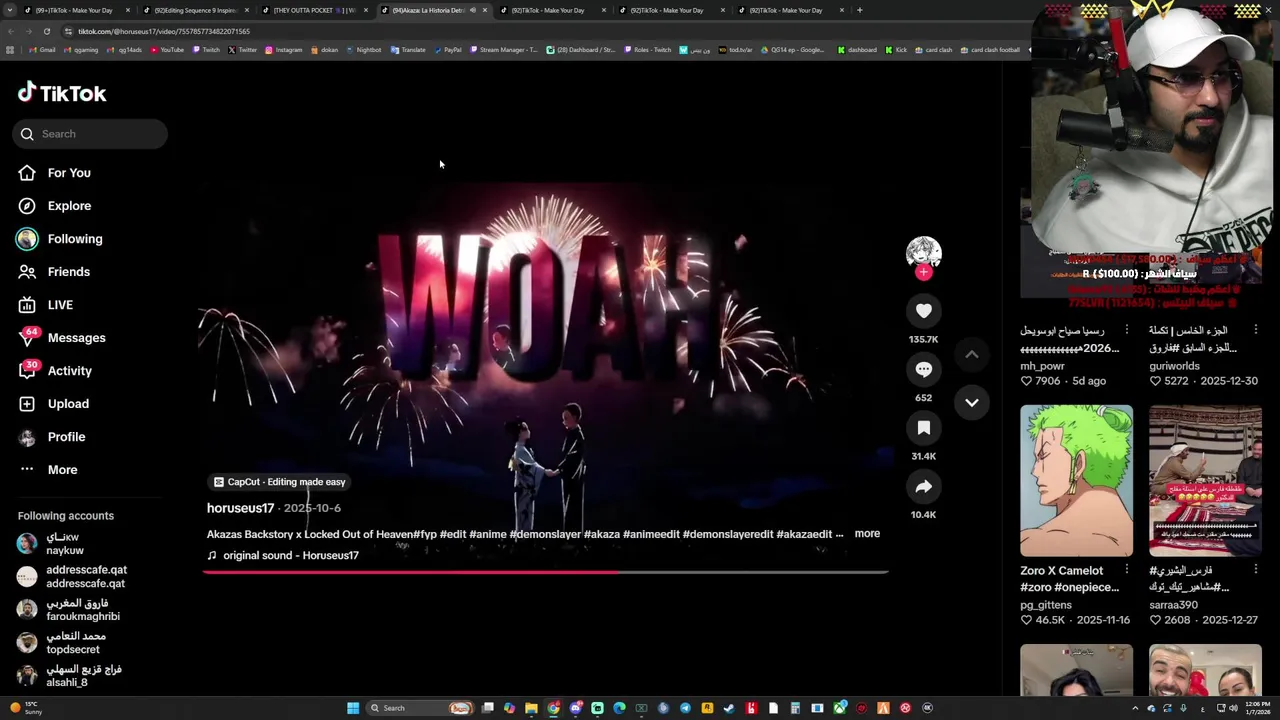The height and width of the screenshot is (720, 1280).
Task: Open faroukmaghribi following account
Action: click(69, 610)
